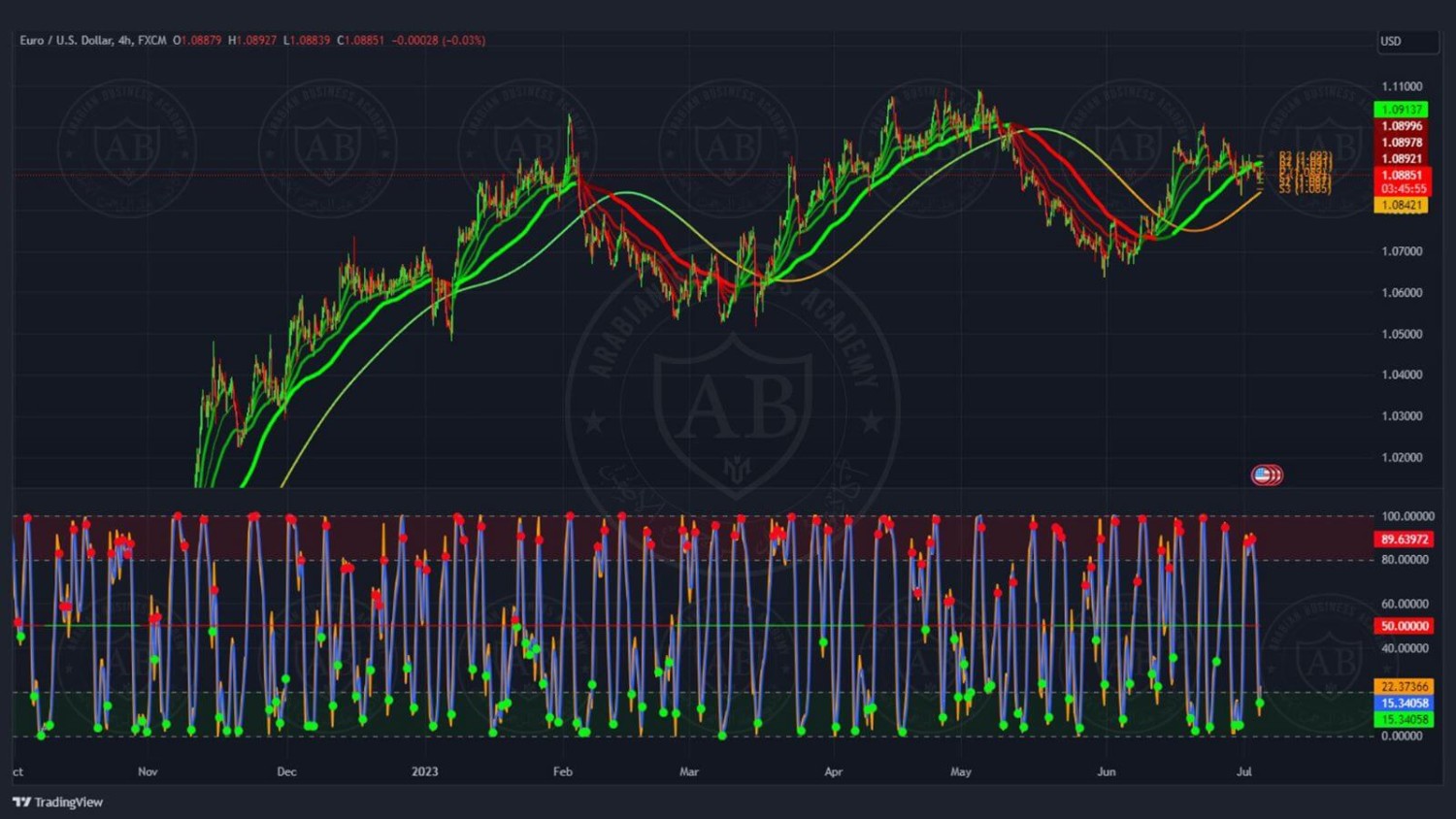
Task: Click the 1.05000 price scale value
Action: click(x=1402, y=334)
